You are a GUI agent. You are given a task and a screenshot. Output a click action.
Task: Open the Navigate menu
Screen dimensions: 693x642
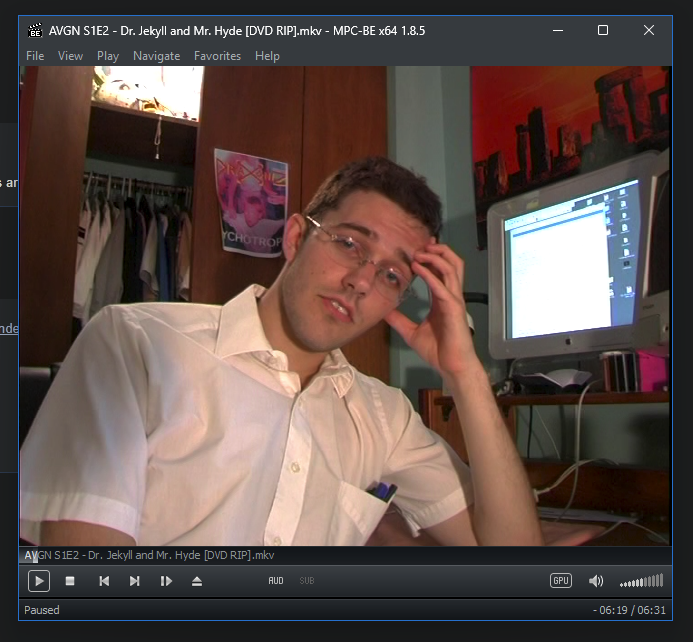pos(156,56)
